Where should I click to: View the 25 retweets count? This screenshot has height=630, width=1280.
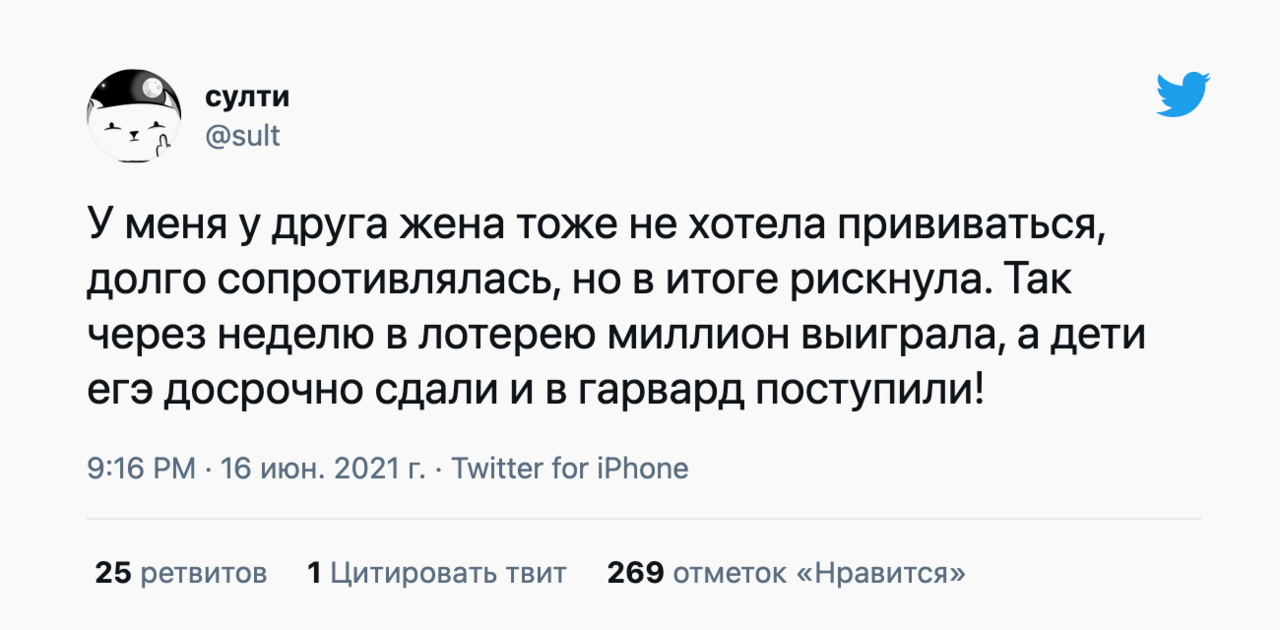click(x=113, y=573)
